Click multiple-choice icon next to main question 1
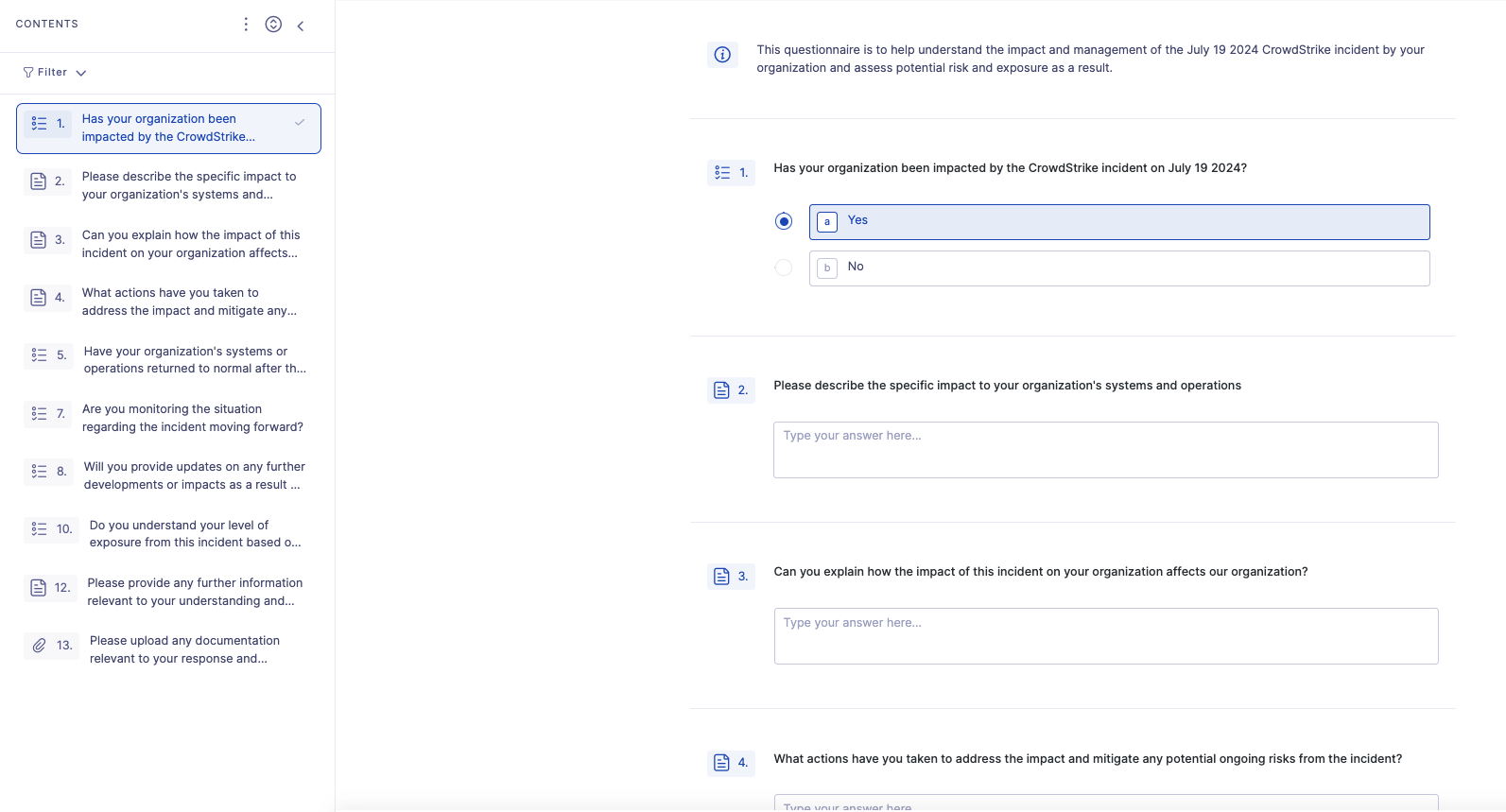 722,173
